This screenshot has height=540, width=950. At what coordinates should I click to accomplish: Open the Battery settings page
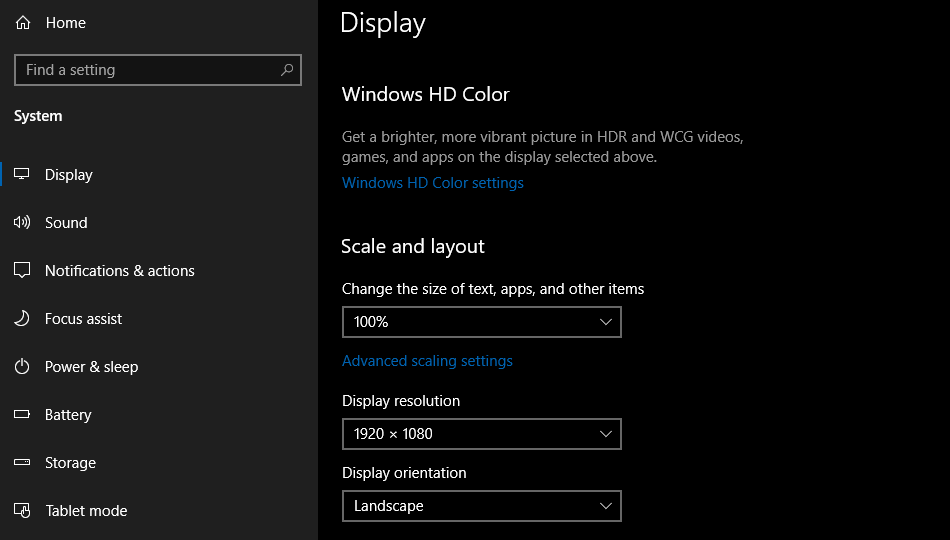click(68, 415)
